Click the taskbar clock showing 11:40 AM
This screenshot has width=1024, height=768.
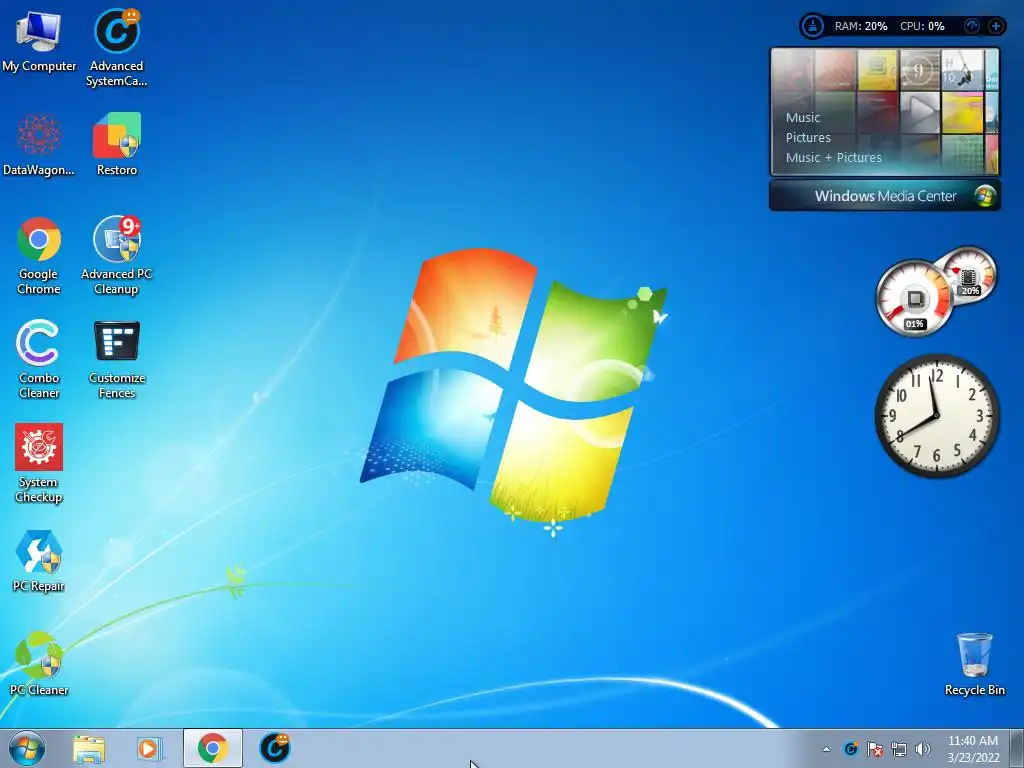pos(973,749)
